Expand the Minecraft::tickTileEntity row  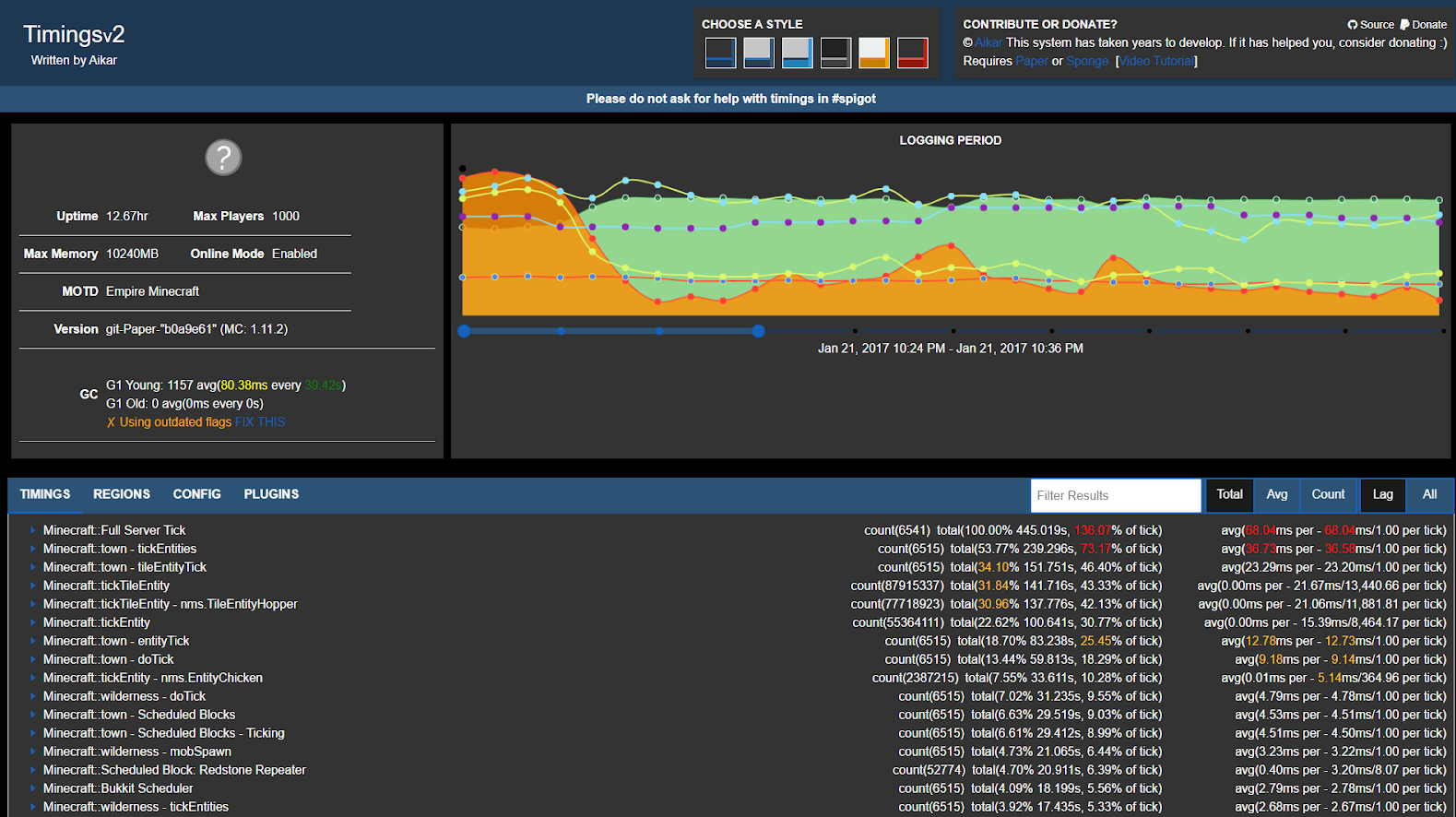point(32,586)
